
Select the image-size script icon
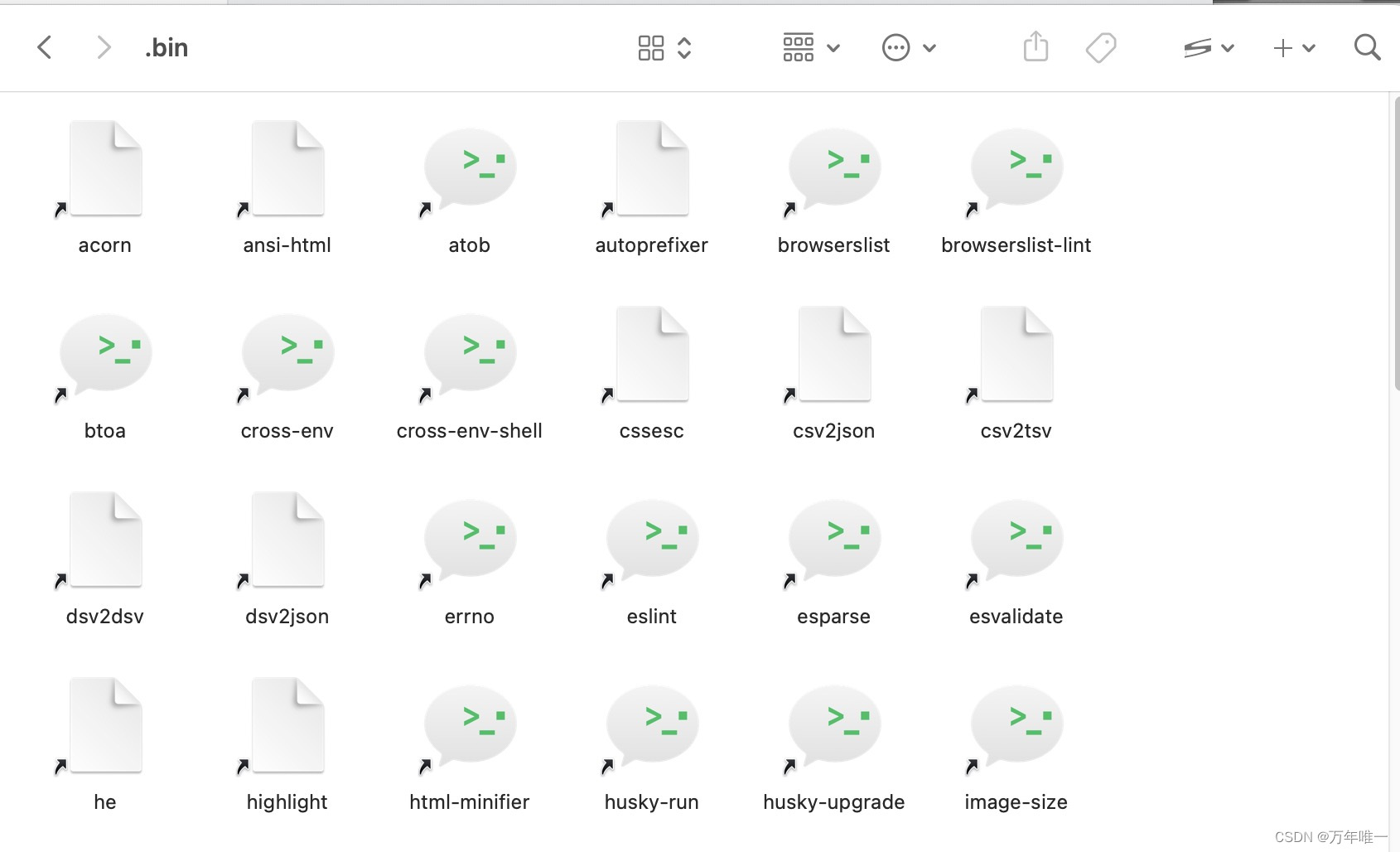1016,725
